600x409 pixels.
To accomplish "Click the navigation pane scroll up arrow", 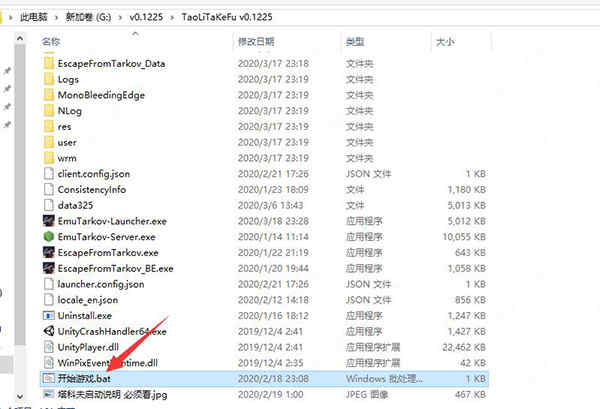I will pos(20,38).
